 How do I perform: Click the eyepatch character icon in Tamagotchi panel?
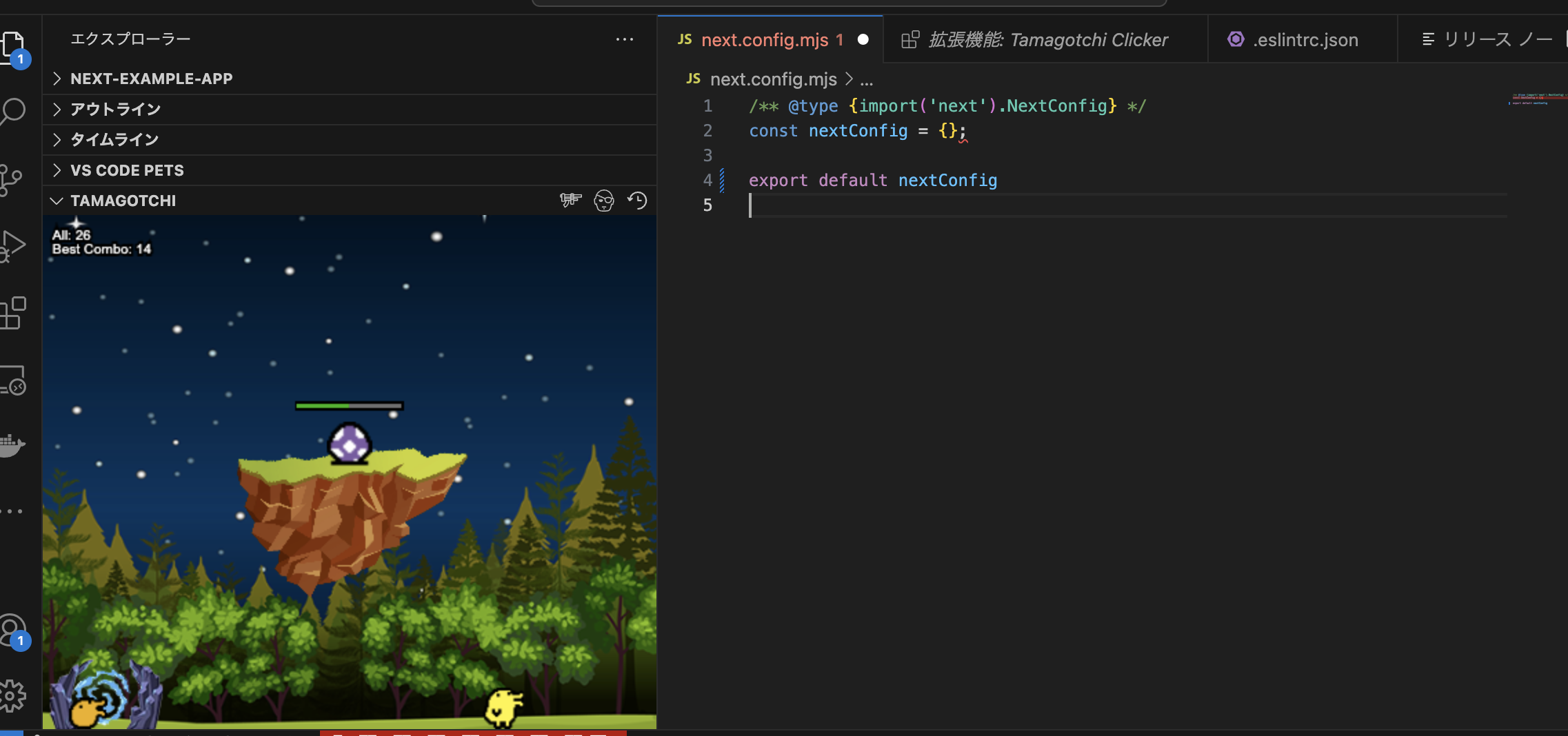coord(603,201)
